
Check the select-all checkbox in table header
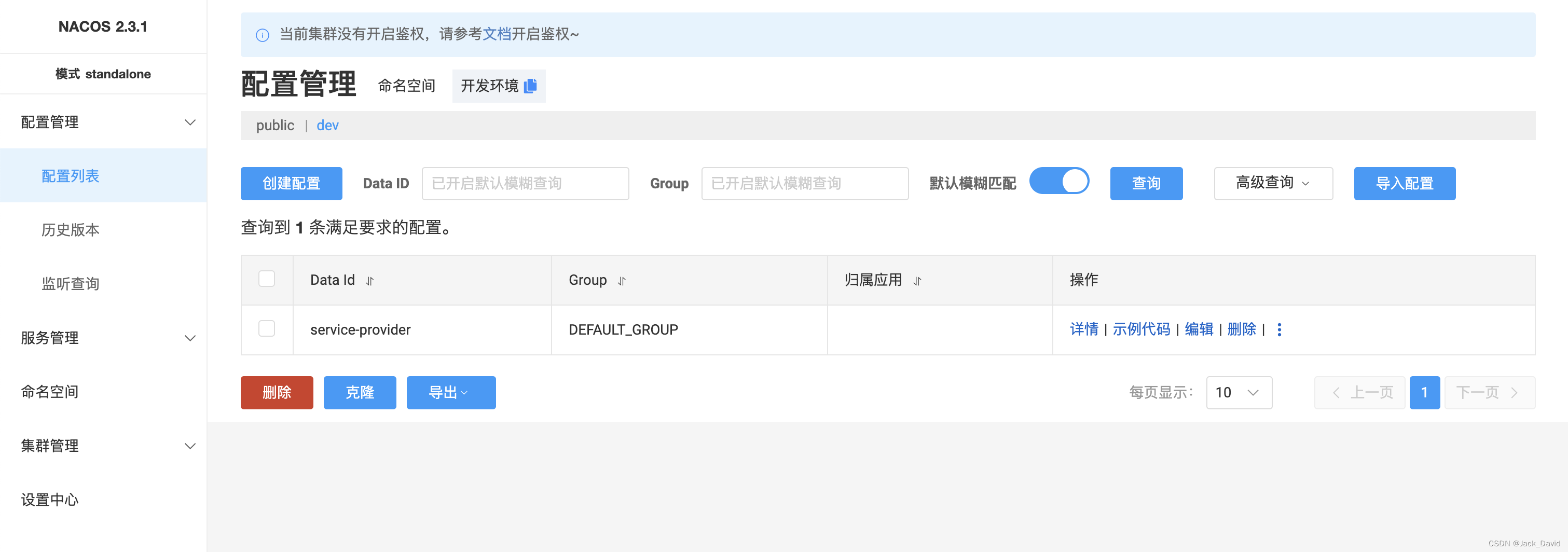pyautogui.click(x=267, y=279)
